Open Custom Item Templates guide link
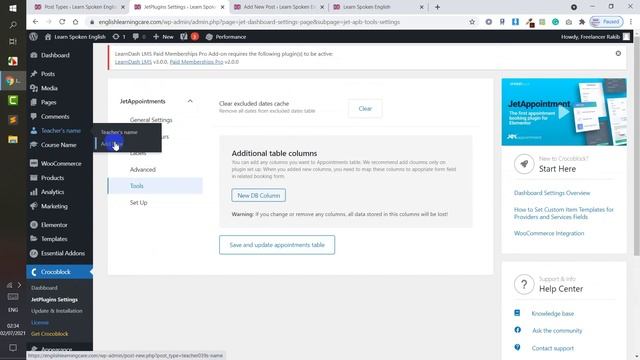This screenshot has width=640, height=360. pyautogui.click(x=564, y=213)
